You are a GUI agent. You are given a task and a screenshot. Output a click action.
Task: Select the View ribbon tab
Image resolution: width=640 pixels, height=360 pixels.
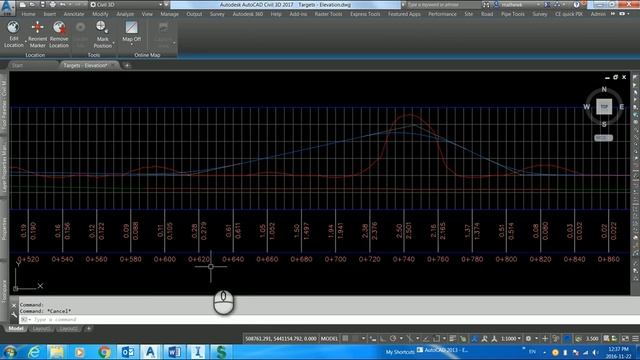pyautogui.click(x=147, y=14)
